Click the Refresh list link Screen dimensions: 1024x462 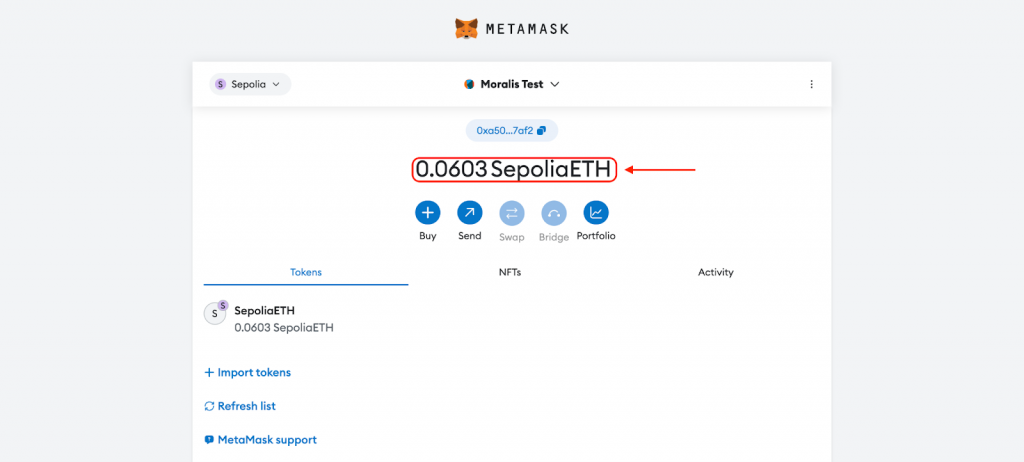coord(240,406)
